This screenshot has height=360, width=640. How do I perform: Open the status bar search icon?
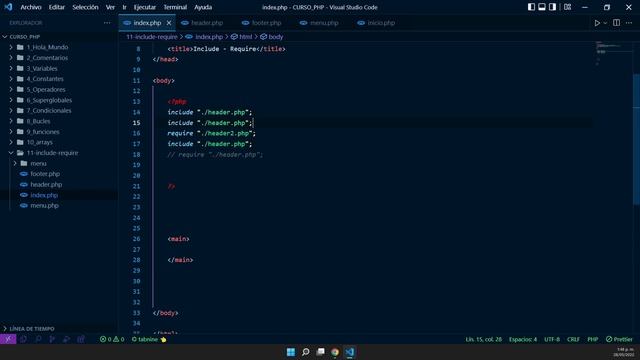click(38, 339)
